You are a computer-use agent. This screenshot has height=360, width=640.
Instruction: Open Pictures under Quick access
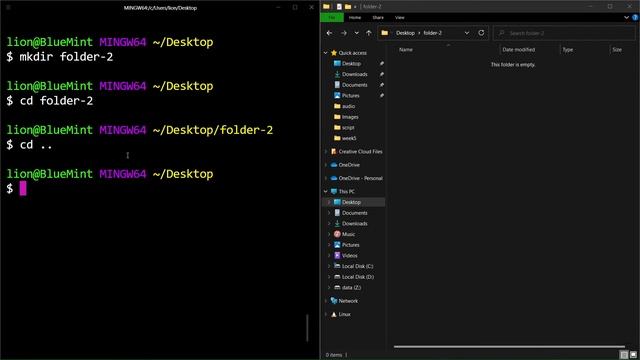click(x=351, y=96)
